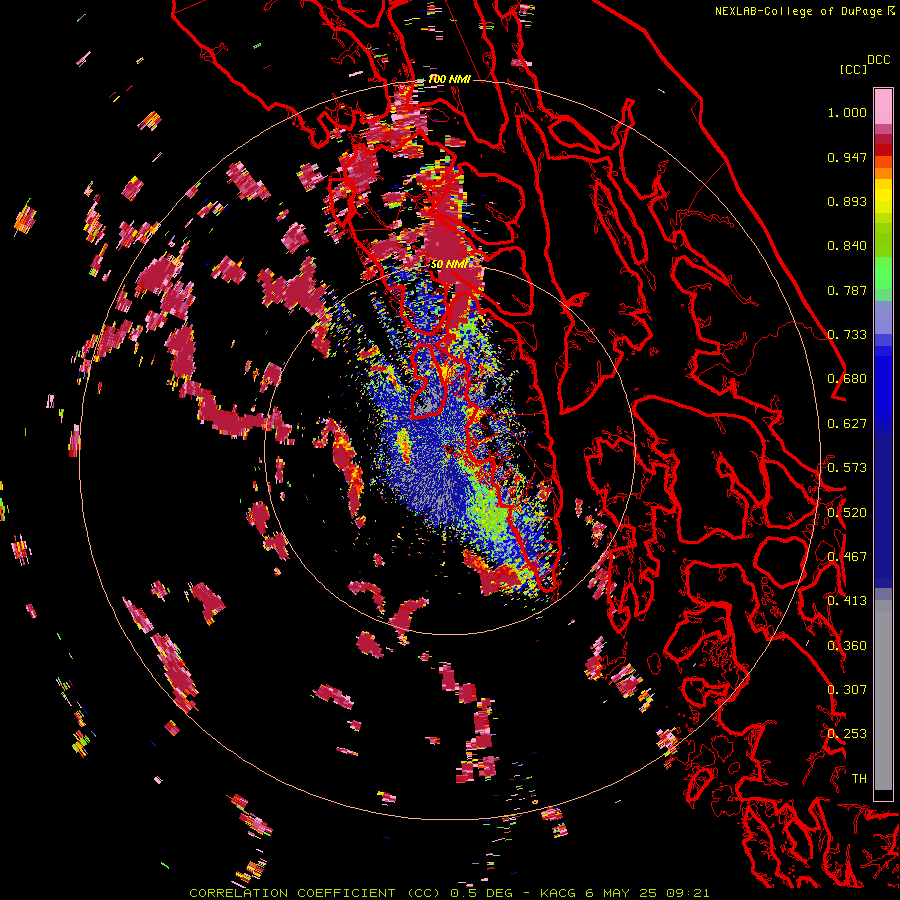
Task: Click the 50 NMI range ring label
Action: (449, 265)
